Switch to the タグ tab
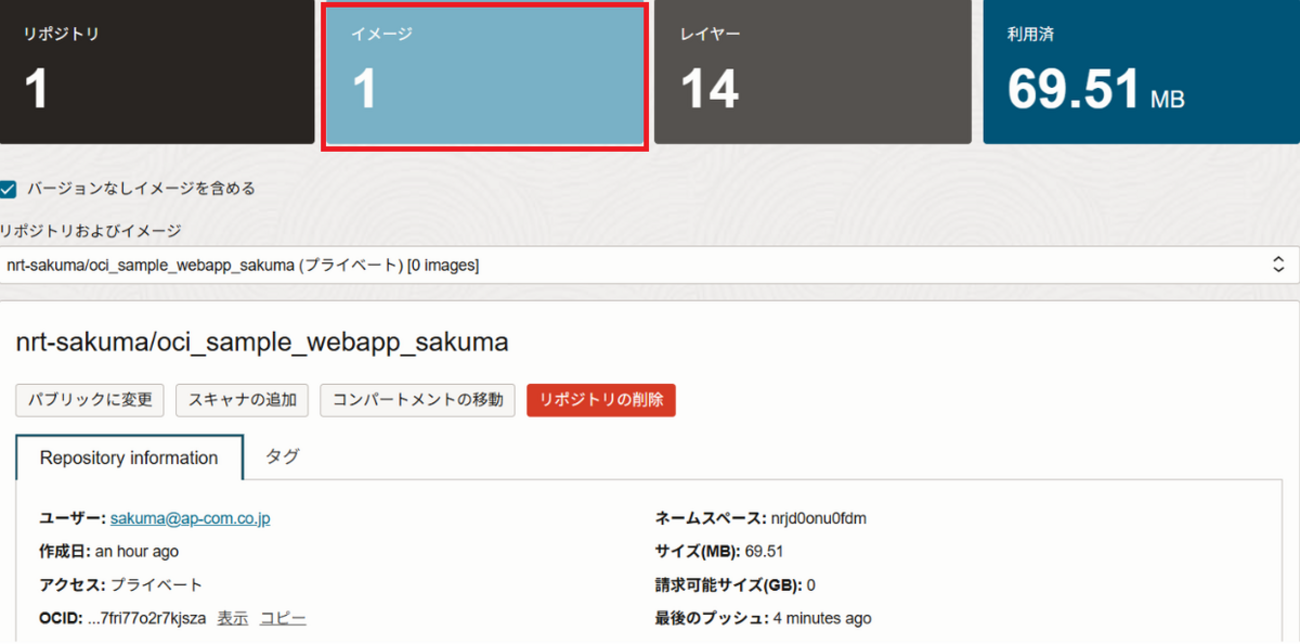 pos(282,457)
